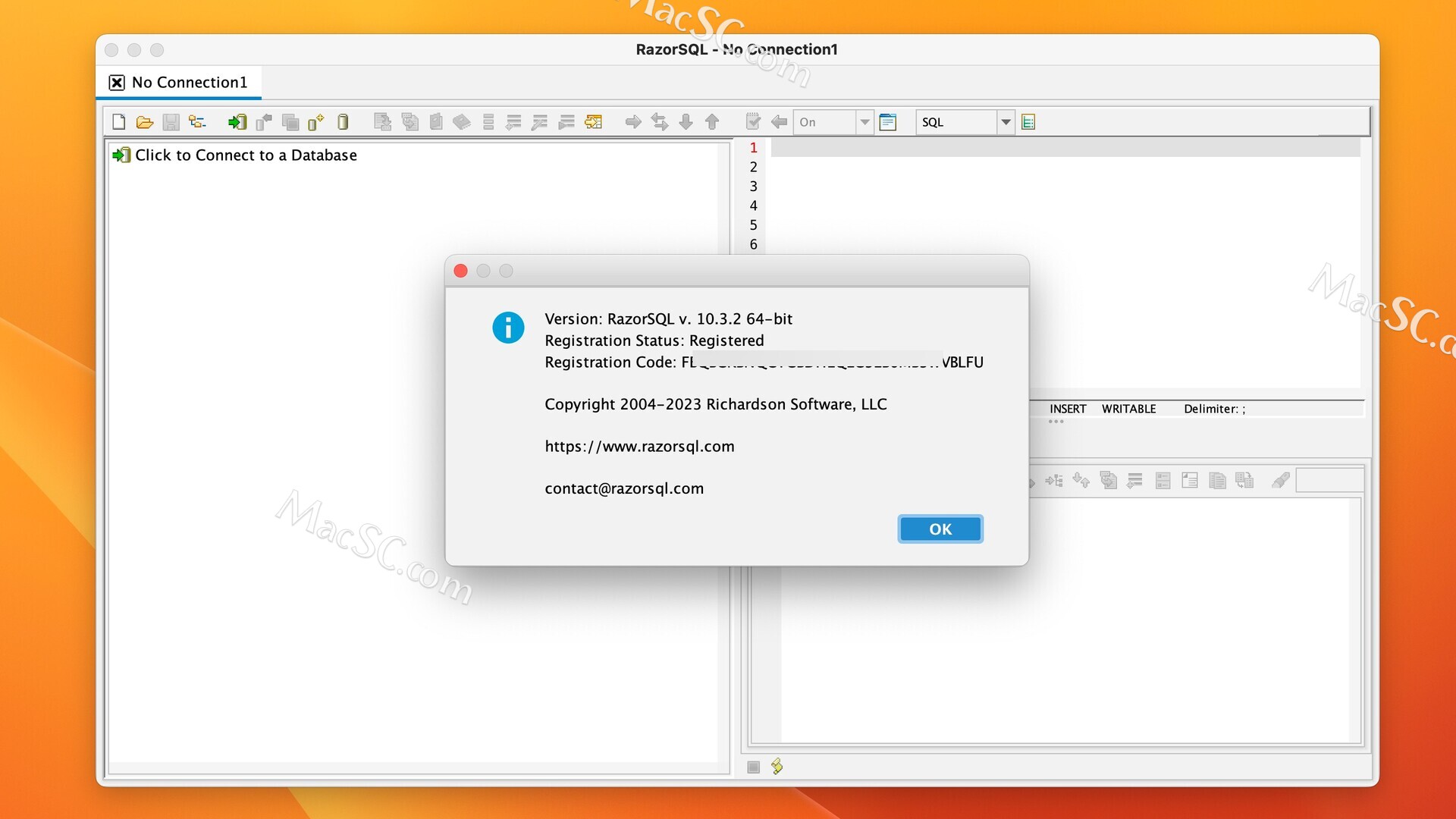Click 'contact@razorsql.com' text in dialog
1456x819 pixels.
tap(624, 489)
